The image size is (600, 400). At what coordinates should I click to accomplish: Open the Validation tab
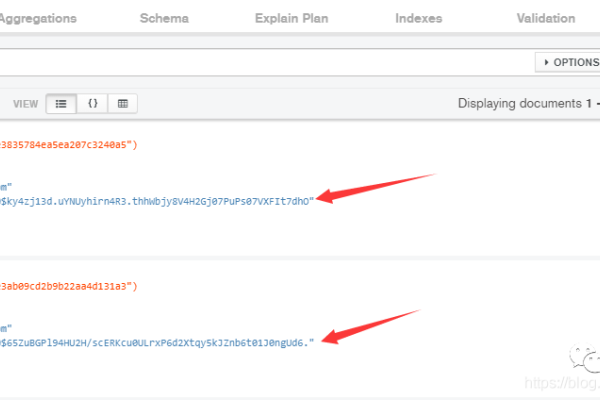pos(545,18)
